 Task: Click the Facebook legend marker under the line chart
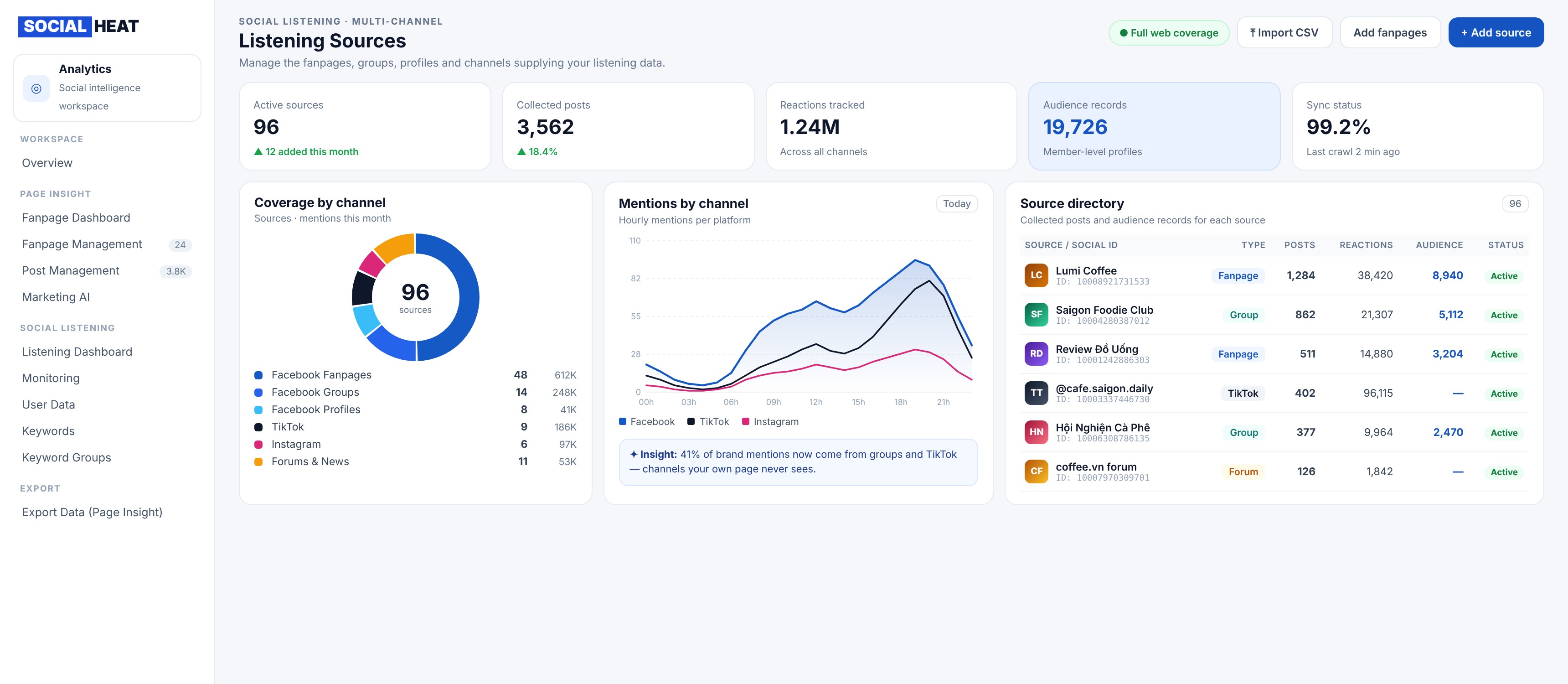click(x=623, y=421)
